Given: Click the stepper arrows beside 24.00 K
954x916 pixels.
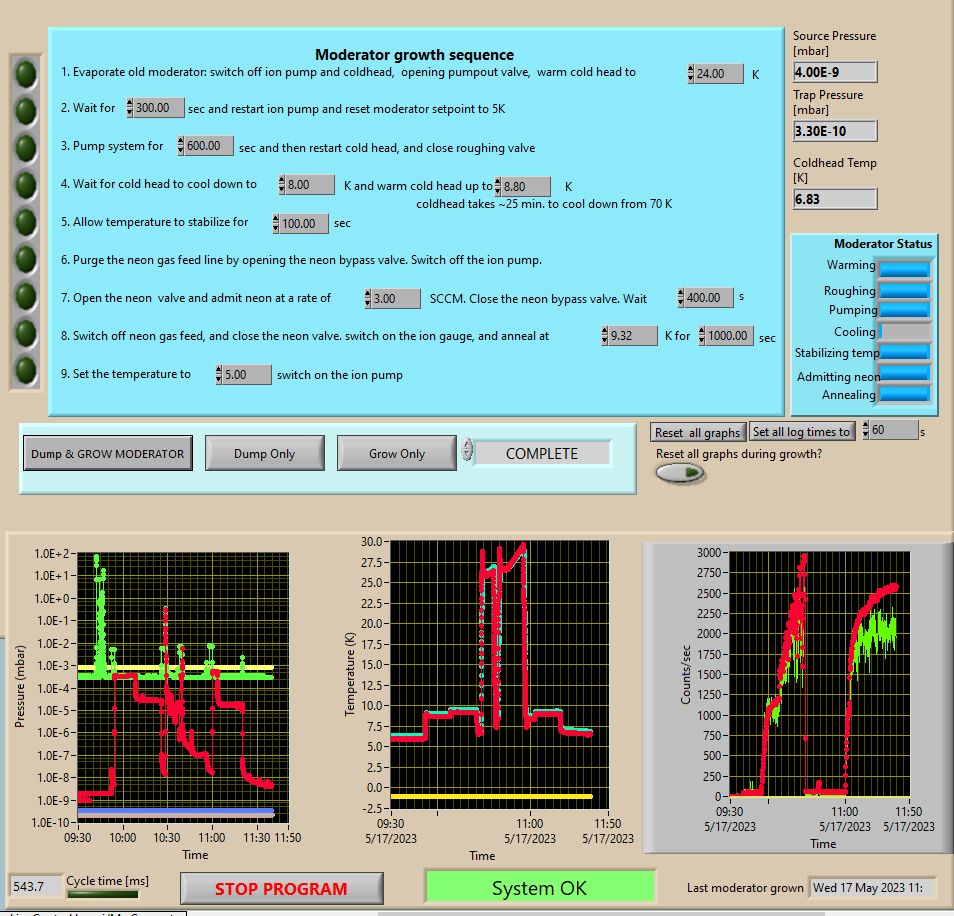Looking at the screenshot, I should click(x=691, y=74).
